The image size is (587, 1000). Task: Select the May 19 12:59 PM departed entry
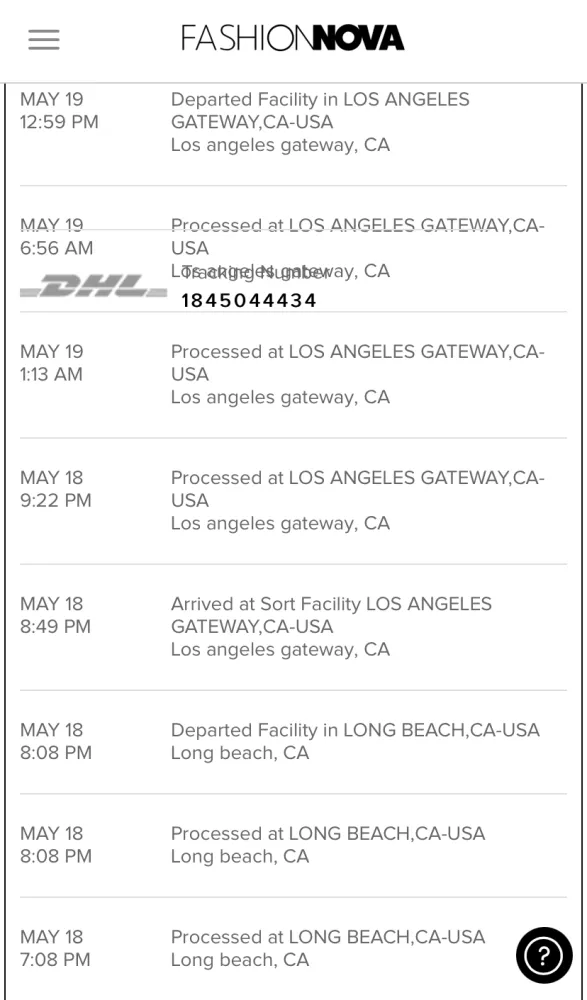[294, 122]
